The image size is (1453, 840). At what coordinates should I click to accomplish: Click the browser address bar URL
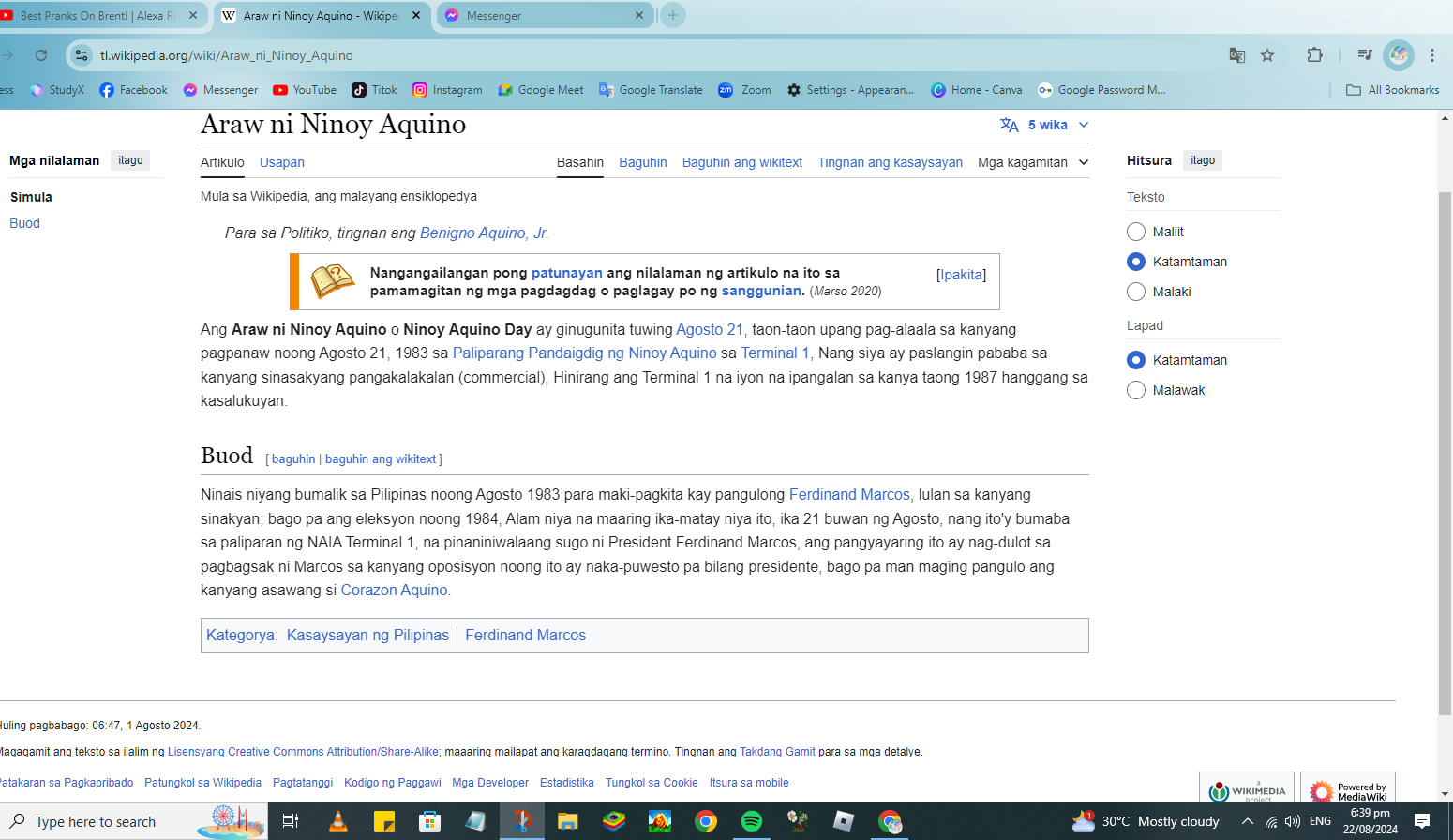tap(227, 55)
